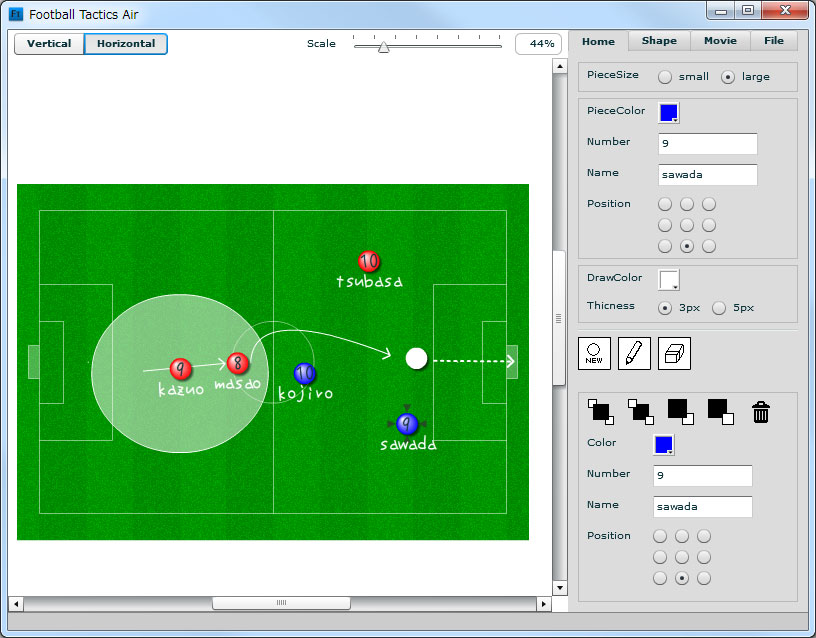This screenshot has height=638, width=816.
Task: Select the Pencil drawing tool
Action: pos(634,353)
